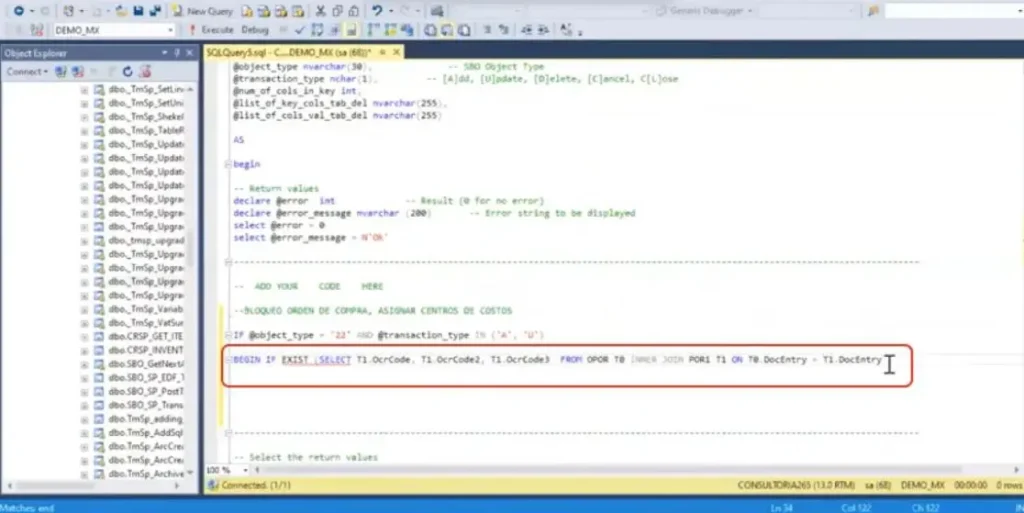Image resolution: width=1024 pixels, height=513 pixels.
Task: Click the Copy icon in toolbar
Action: point(337,11)
